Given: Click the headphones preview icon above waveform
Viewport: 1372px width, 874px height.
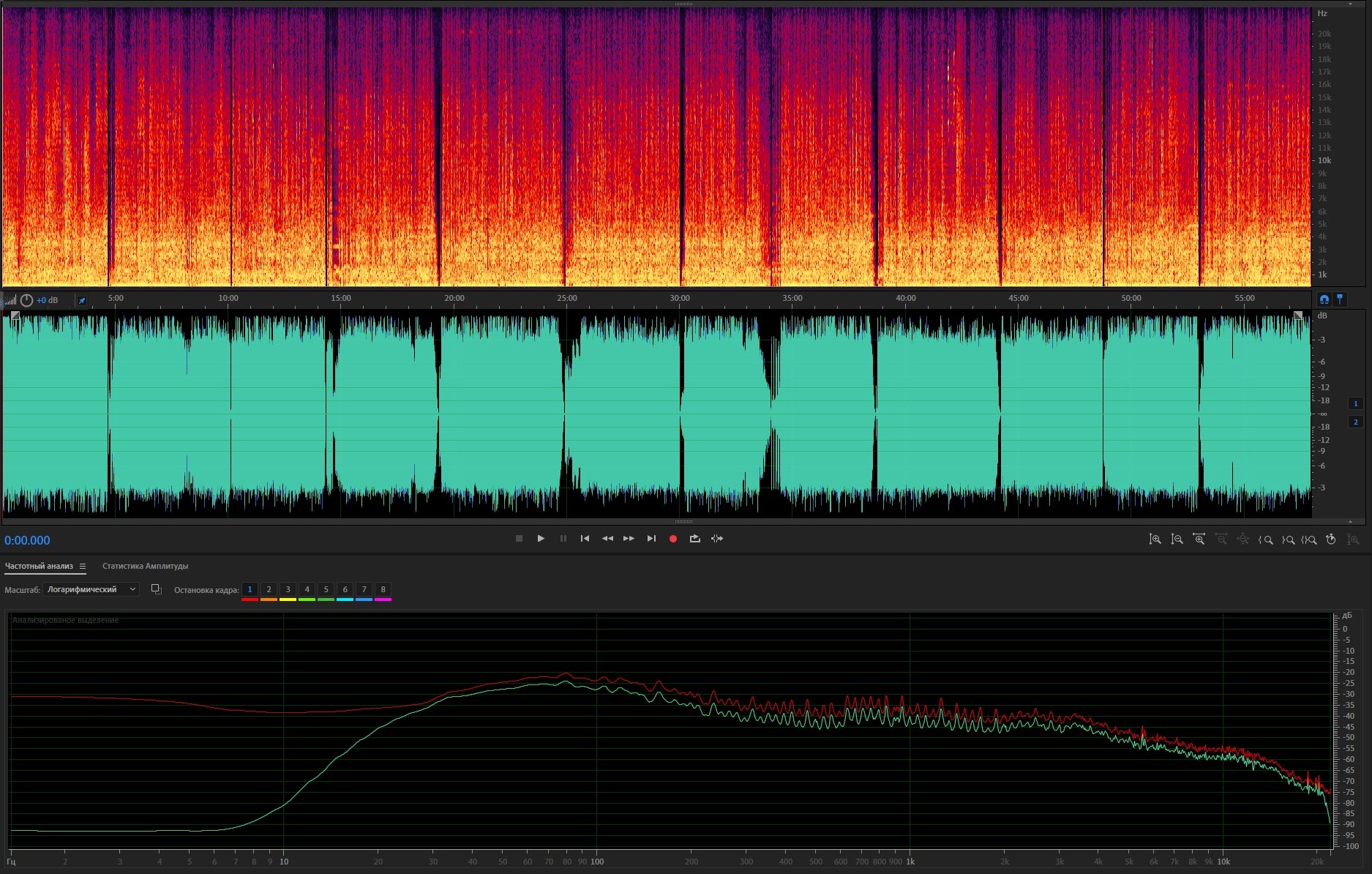Looking at the screenshot, I should pyautogui.click(x=1324, y=299).
